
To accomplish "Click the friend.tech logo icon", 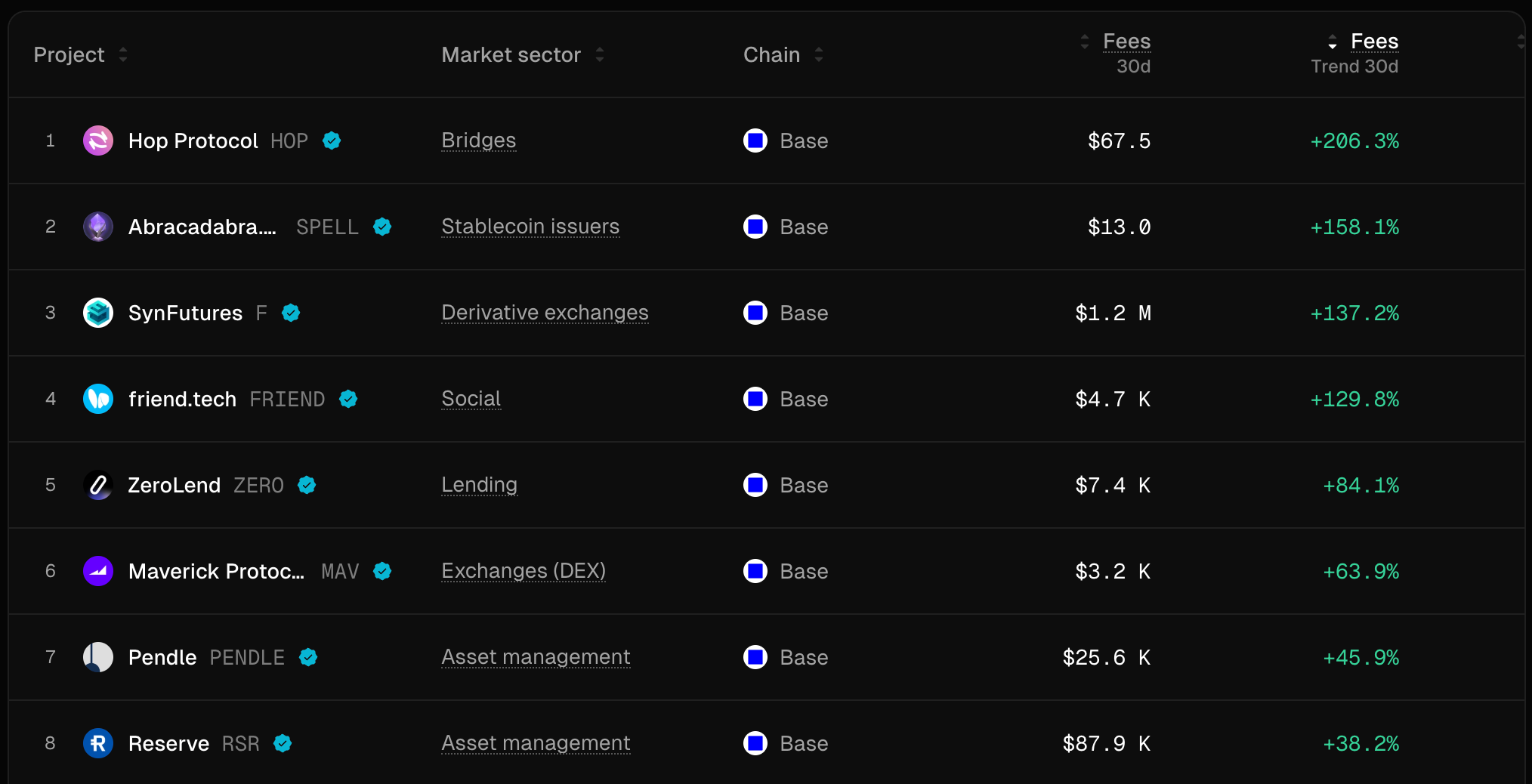I will [98, 399].
